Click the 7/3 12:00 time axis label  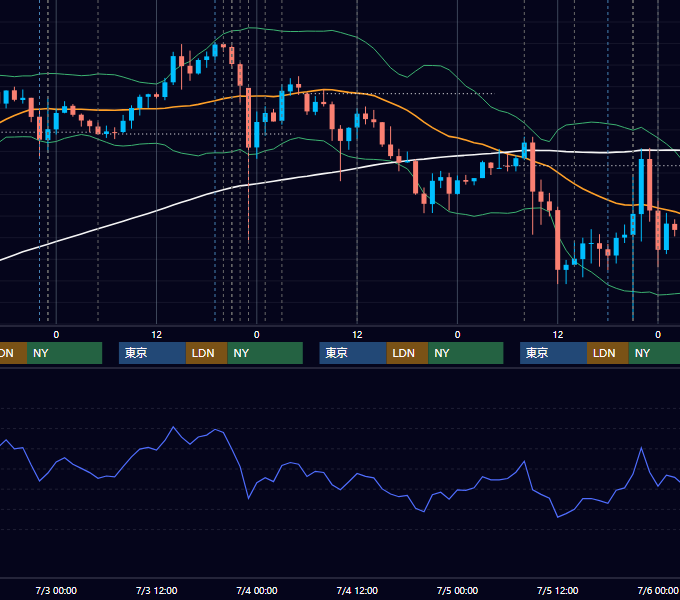(157, 590)
